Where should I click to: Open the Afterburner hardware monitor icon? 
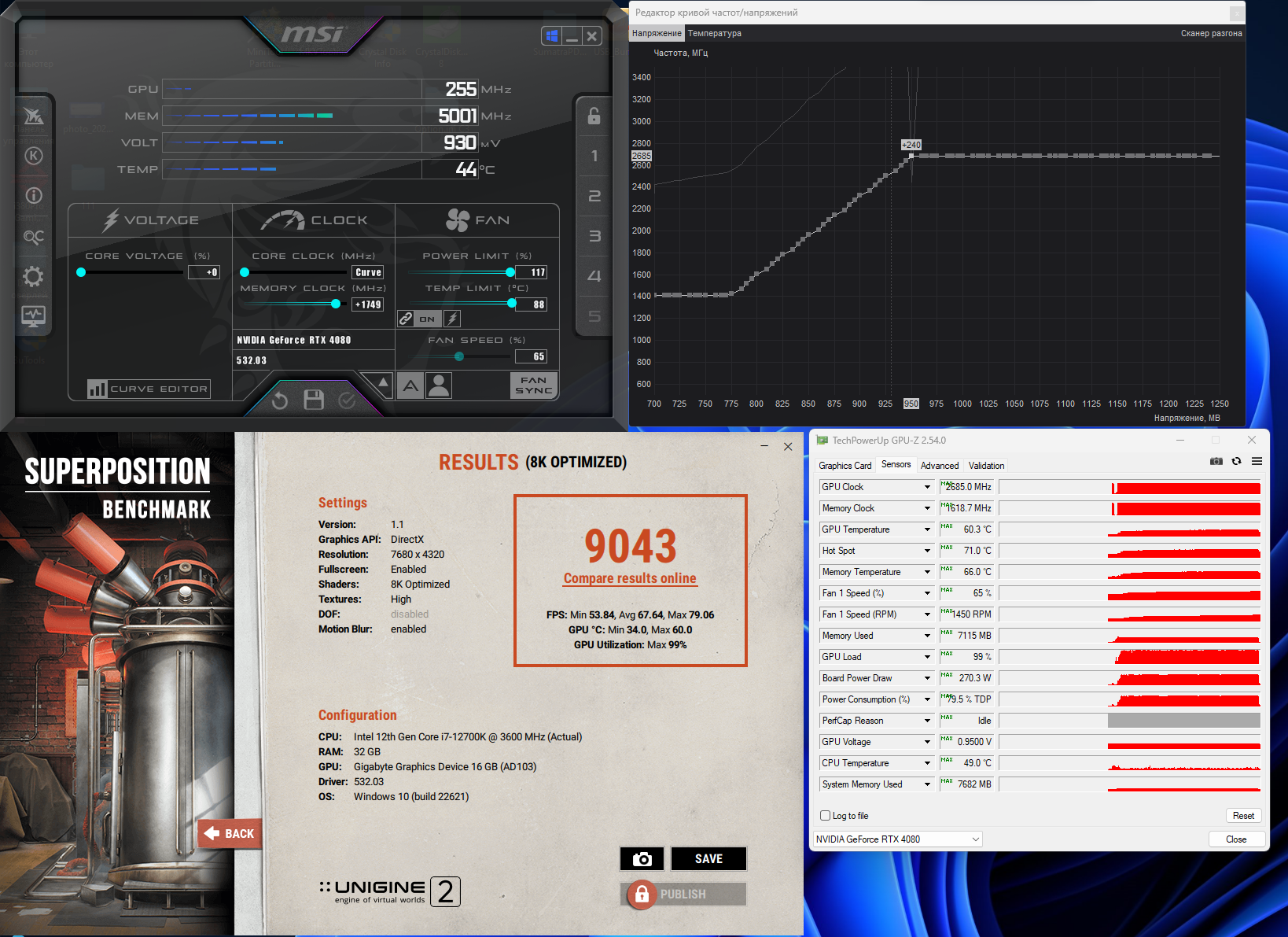pyautogui.click(x=33, y=316)
